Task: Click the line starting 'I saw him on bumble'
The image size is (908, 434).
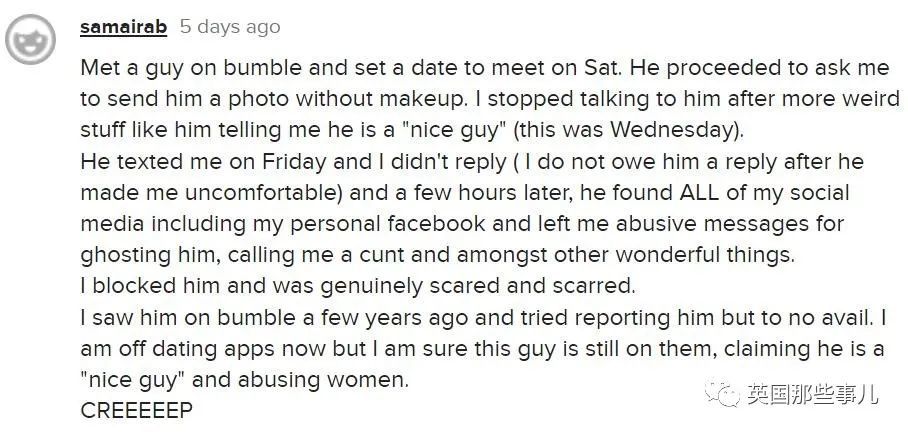Action: (484, 318)
